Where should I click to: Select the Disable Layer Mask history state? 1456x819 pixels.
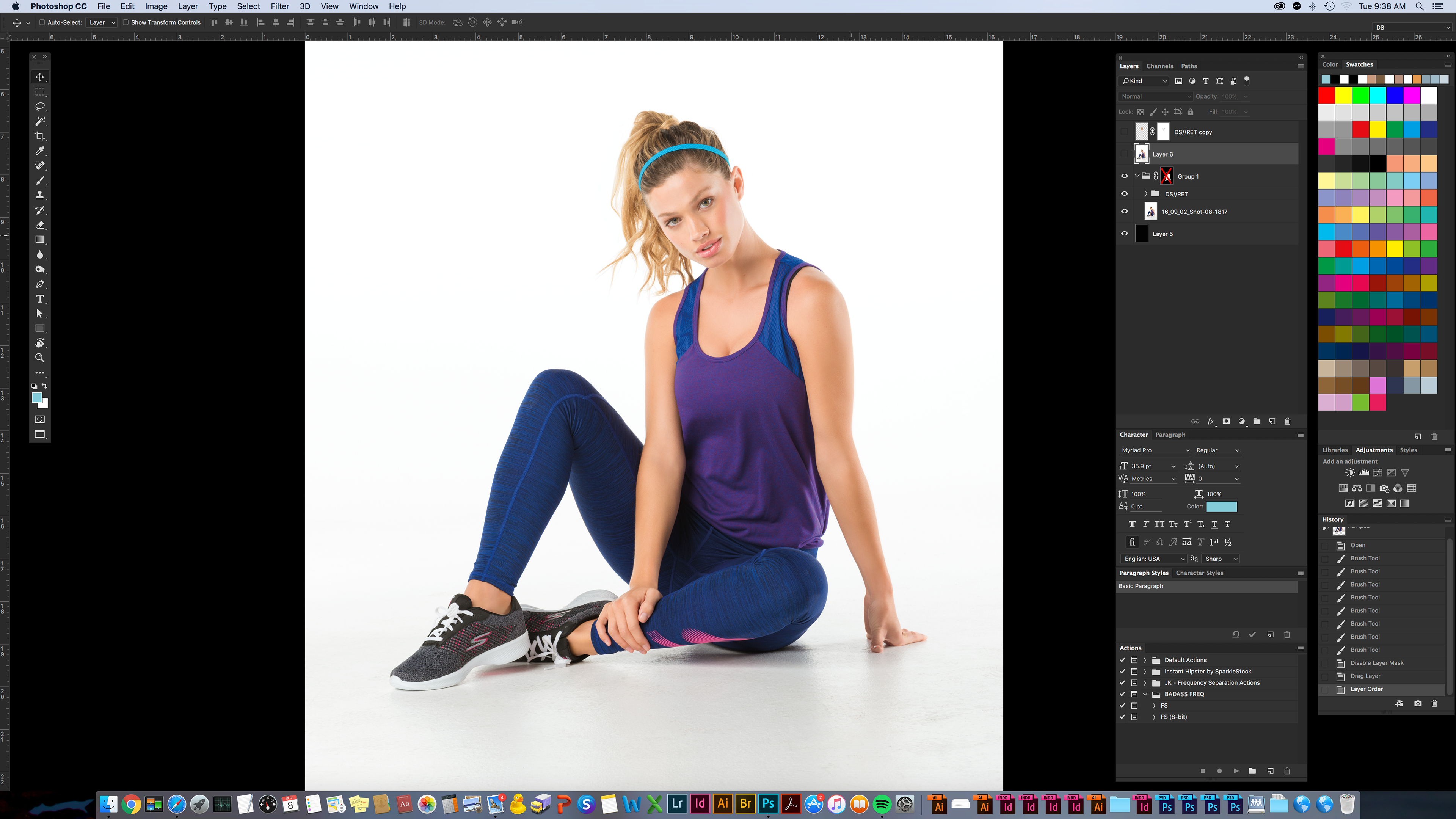click(x=1376, y=663)
